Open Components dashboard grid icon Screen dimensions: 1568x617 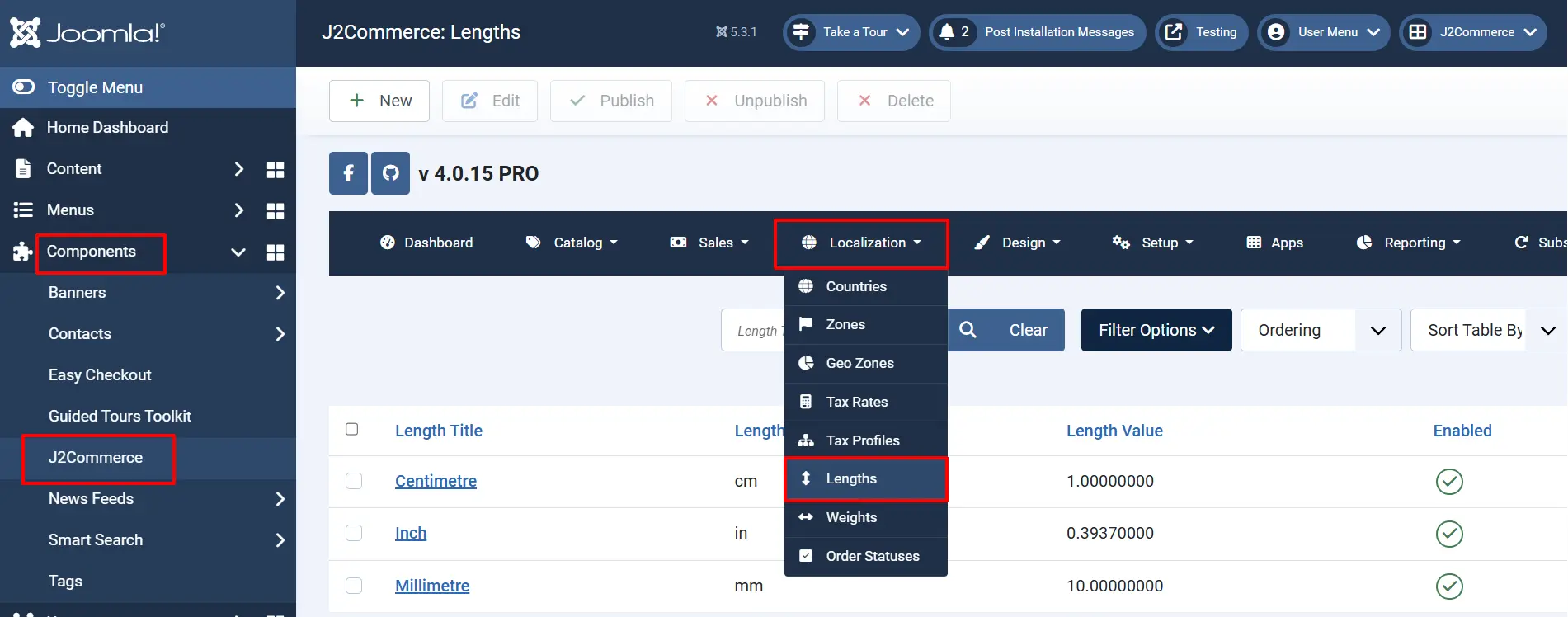275,252
